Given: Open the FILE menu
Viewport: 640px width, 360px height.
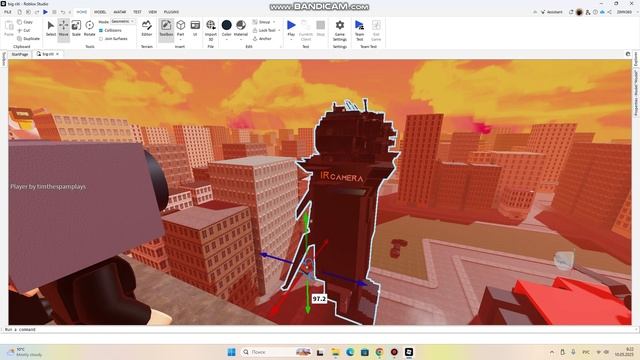Looking at the screenshot, I should click(8, 12).
